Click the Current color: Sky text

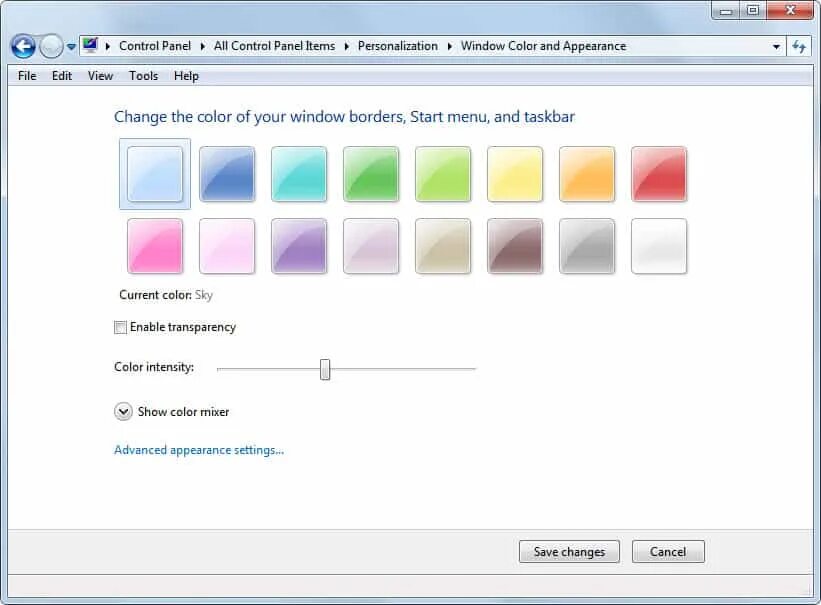coord(166,295)
